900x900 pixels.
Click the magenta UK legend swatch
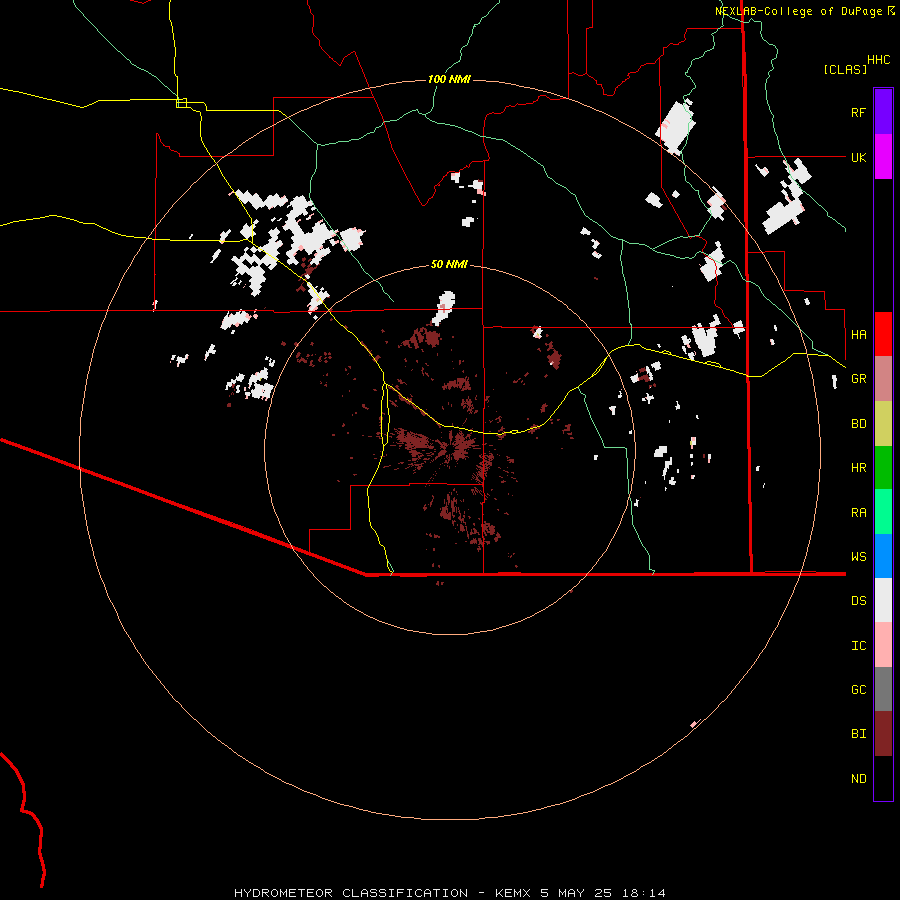(883, 157)
